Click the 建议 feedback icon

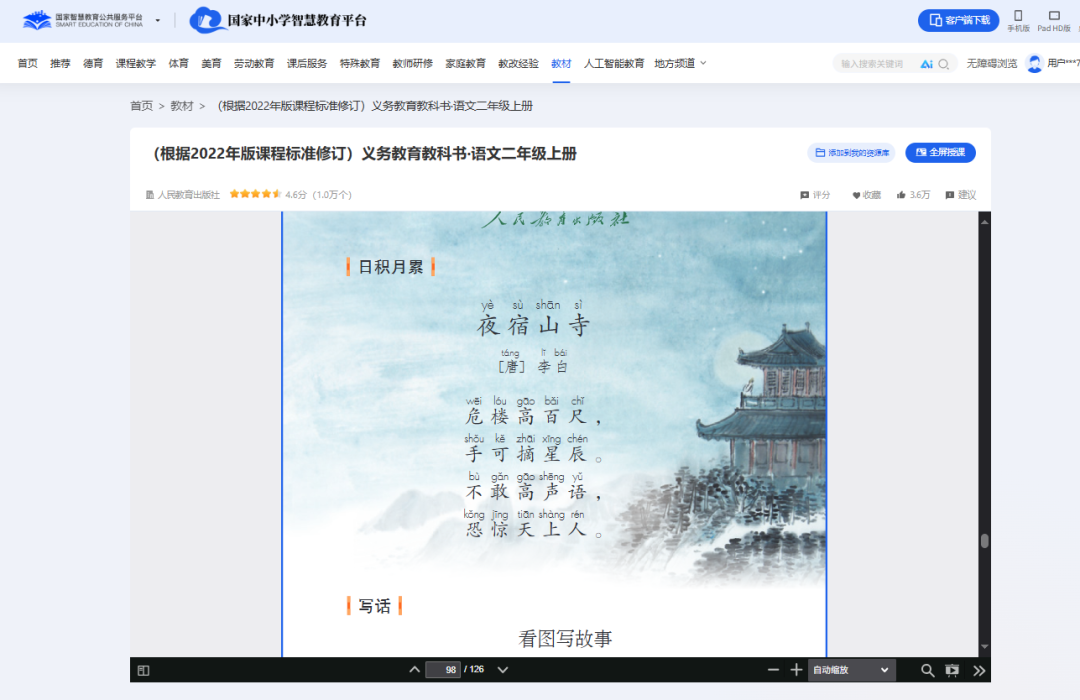pyautogui.click(x=961, y=194)
